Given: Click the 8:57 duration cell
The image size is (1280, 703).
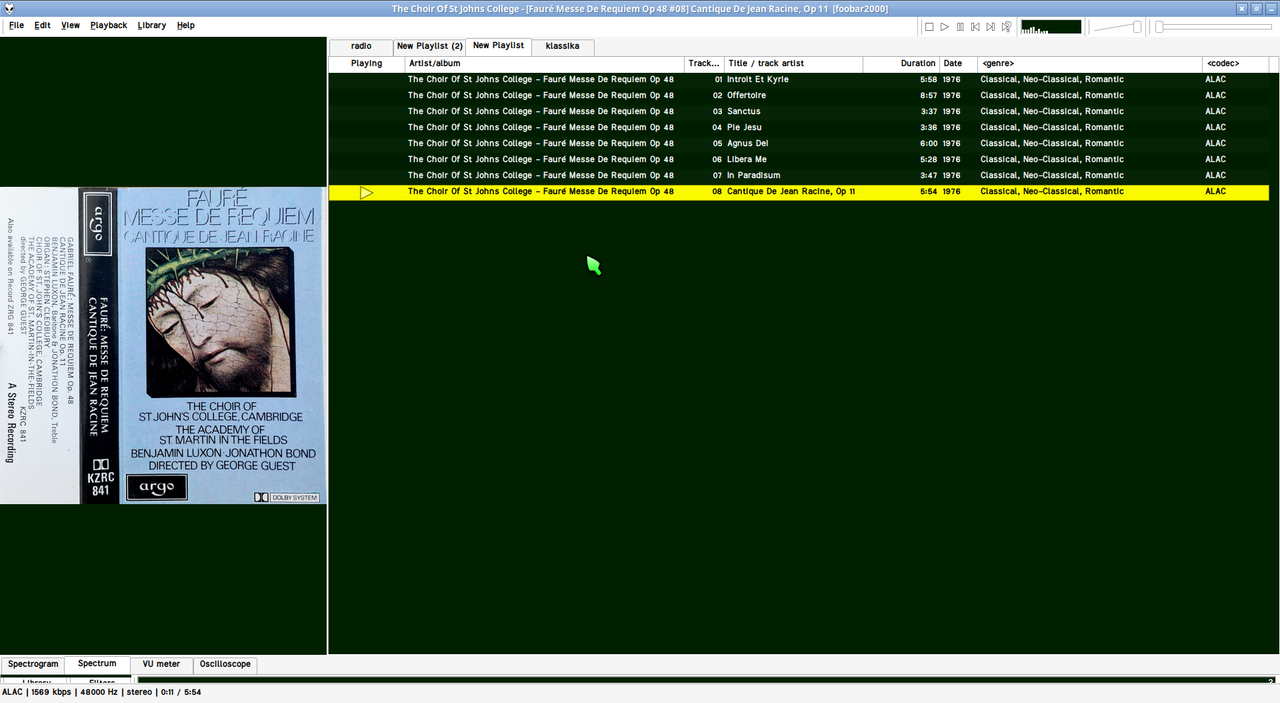Looking at the screenshot, I should coord(929,95).
